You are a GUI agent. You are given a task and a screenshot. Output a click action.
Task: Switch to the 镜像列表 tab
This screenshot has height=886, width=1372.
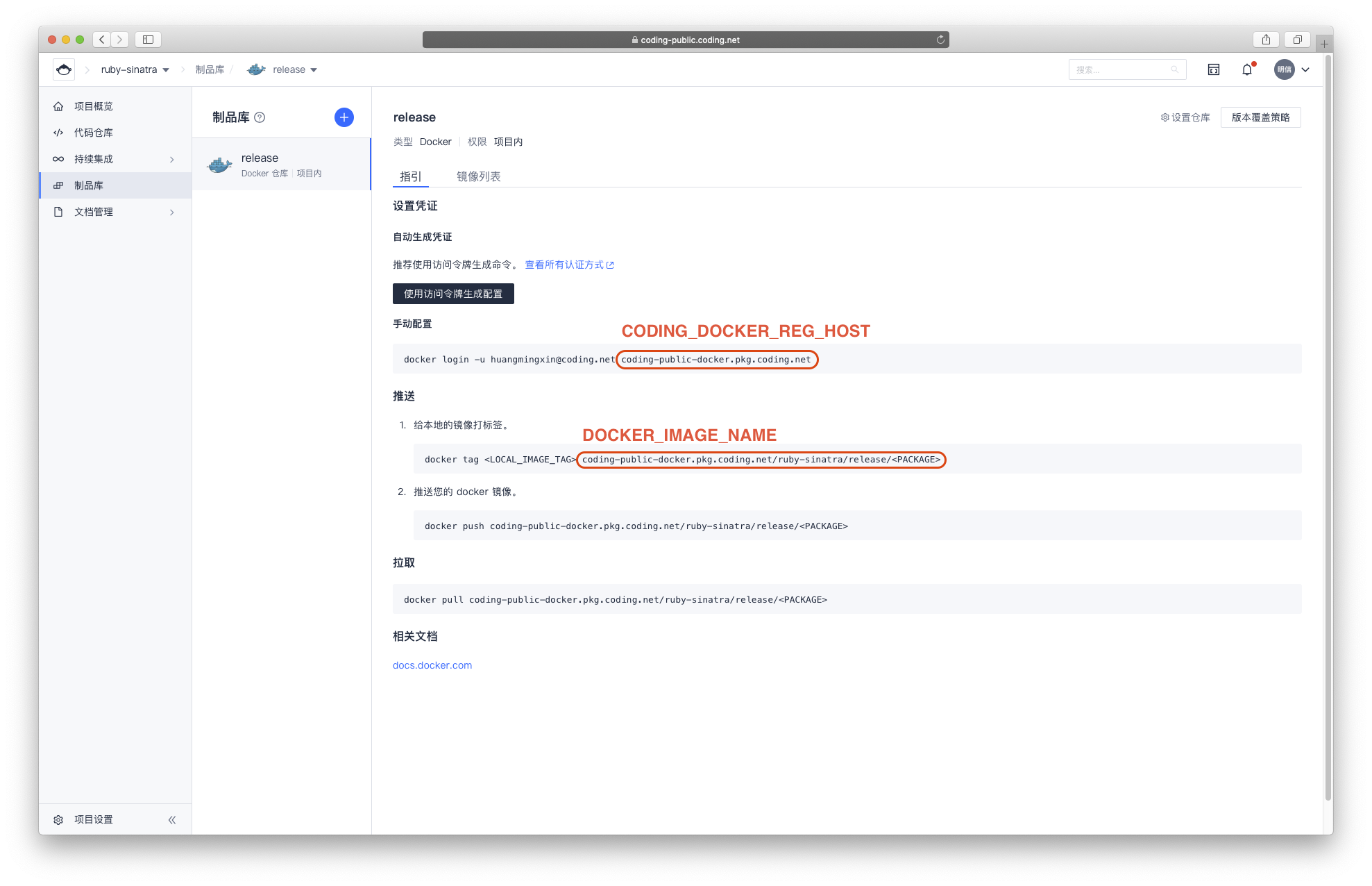pos(478,176)
